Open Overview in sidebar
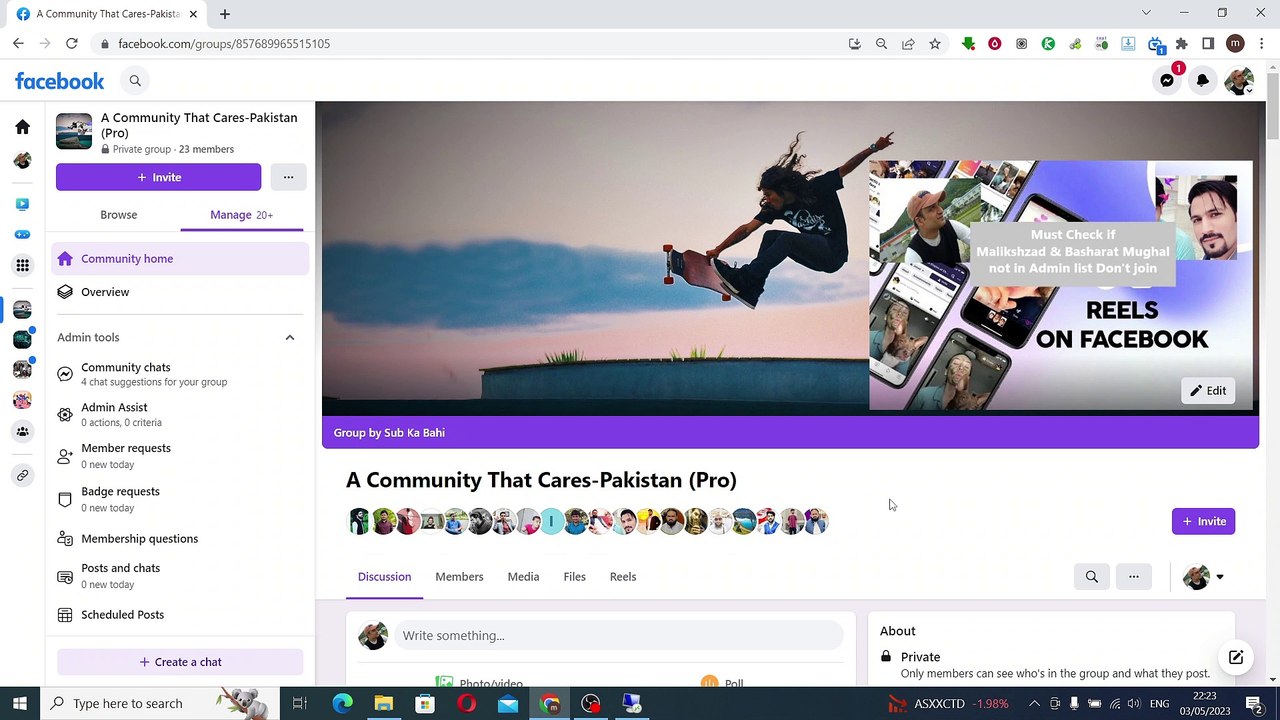 click(180, 292)
